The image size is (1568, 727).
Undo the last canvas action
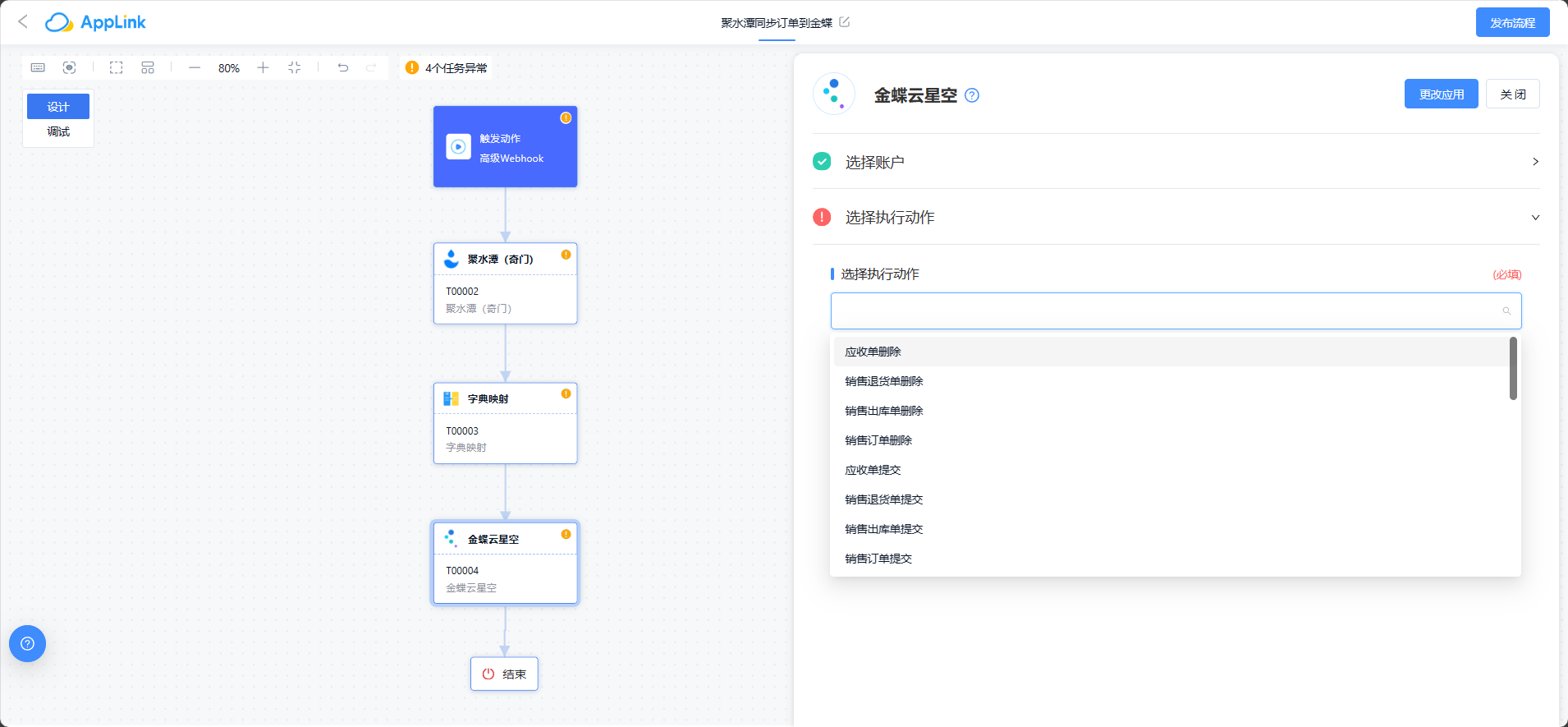(x=343, y=67)
